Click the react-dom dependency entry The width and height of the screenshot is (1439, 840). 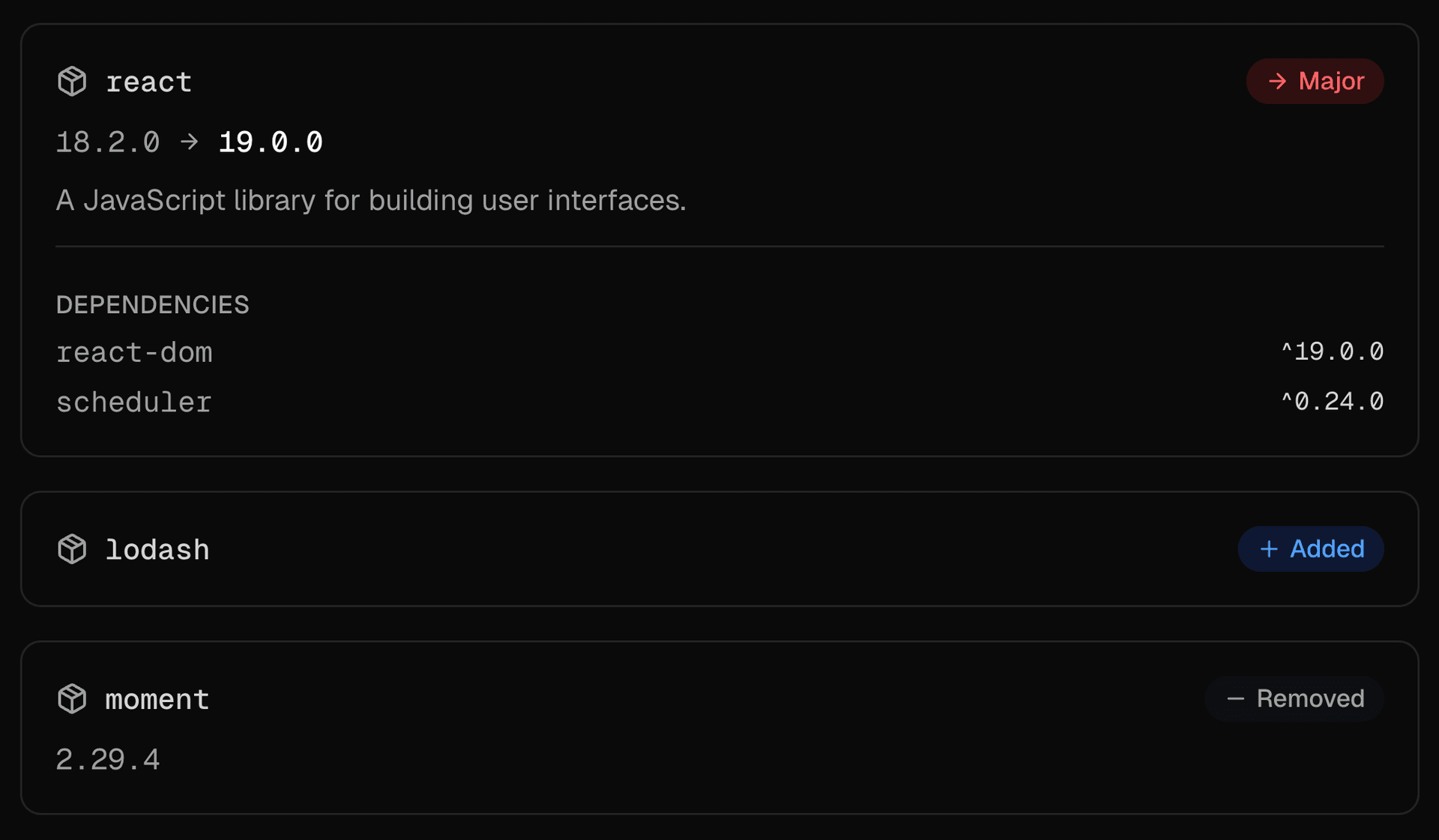tap(134, 352)
